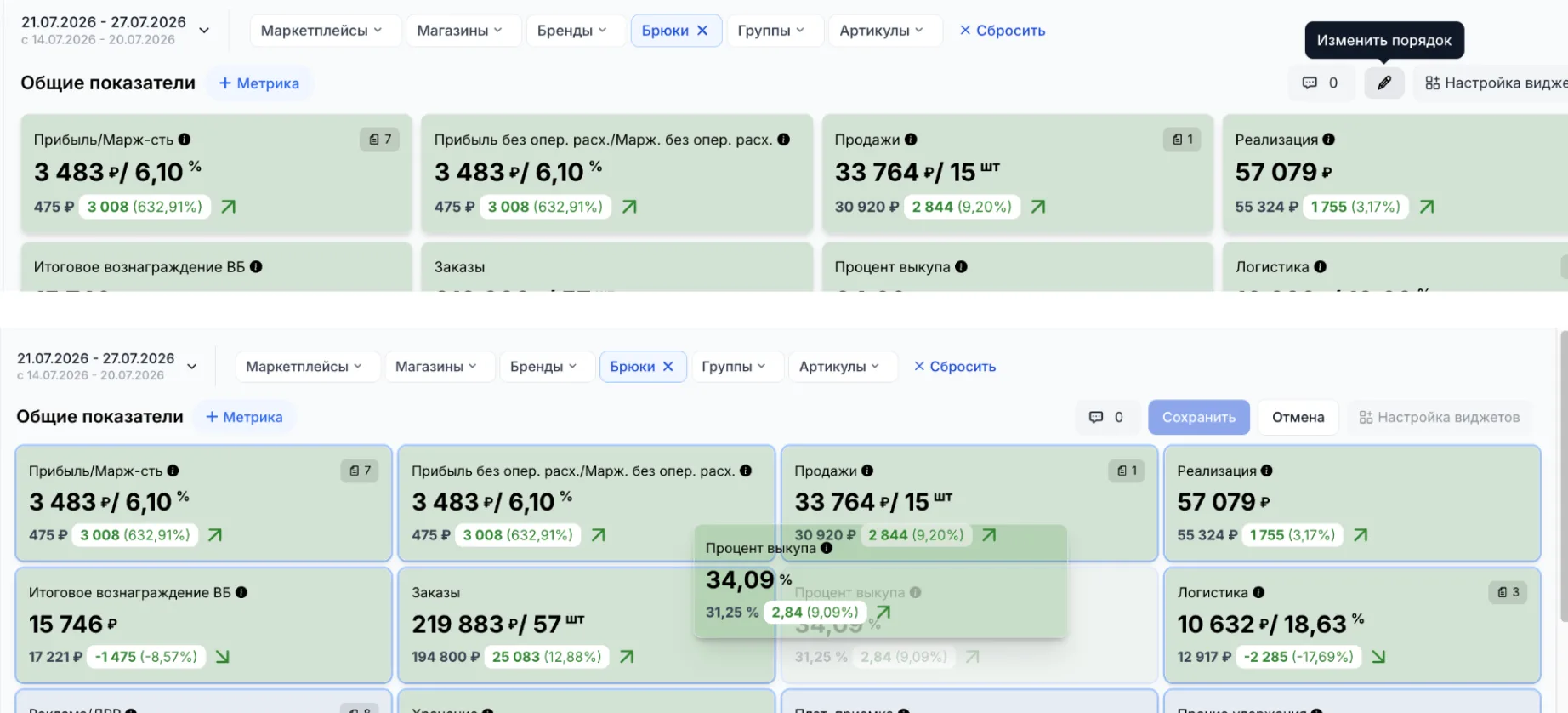Click info icon next to Прибыль/Марж-сть, upper view
The height and width of the screenshot is (713, 1568).
point(185,140)
